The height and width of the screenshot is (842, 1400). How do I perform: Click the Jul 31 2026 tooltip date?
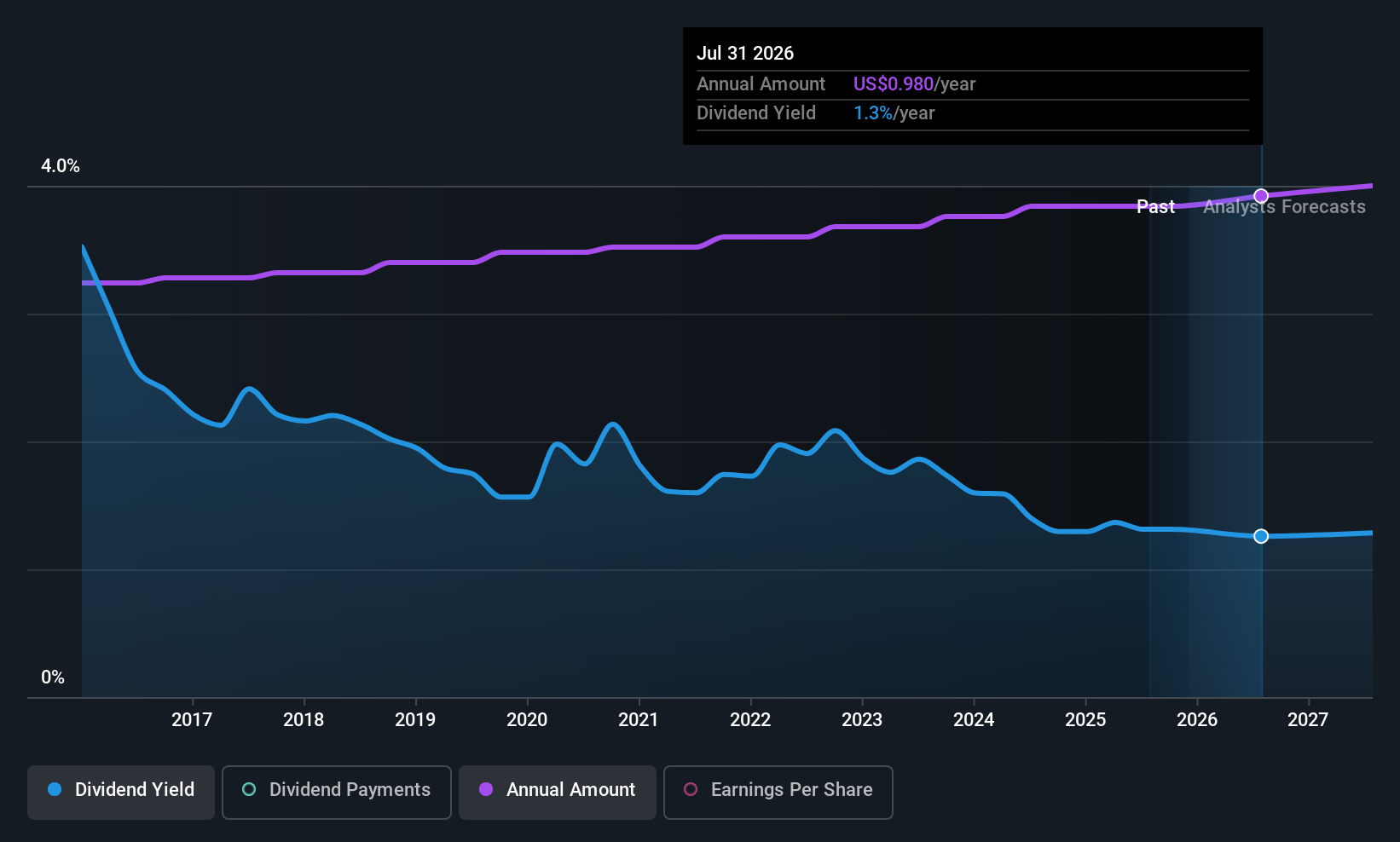[x=745, y=54]
